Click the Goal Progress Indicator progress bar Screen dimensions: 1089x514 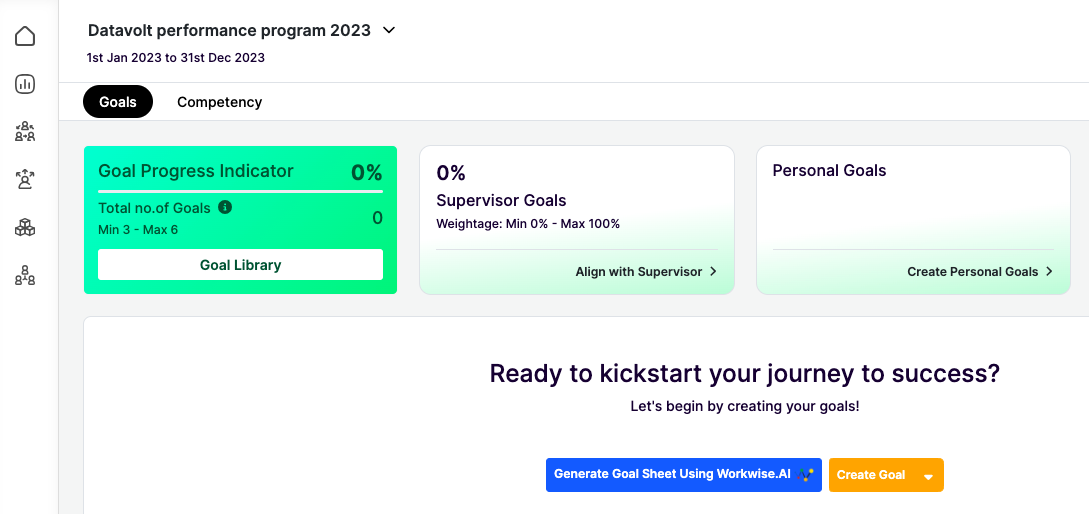pos(240,190)
